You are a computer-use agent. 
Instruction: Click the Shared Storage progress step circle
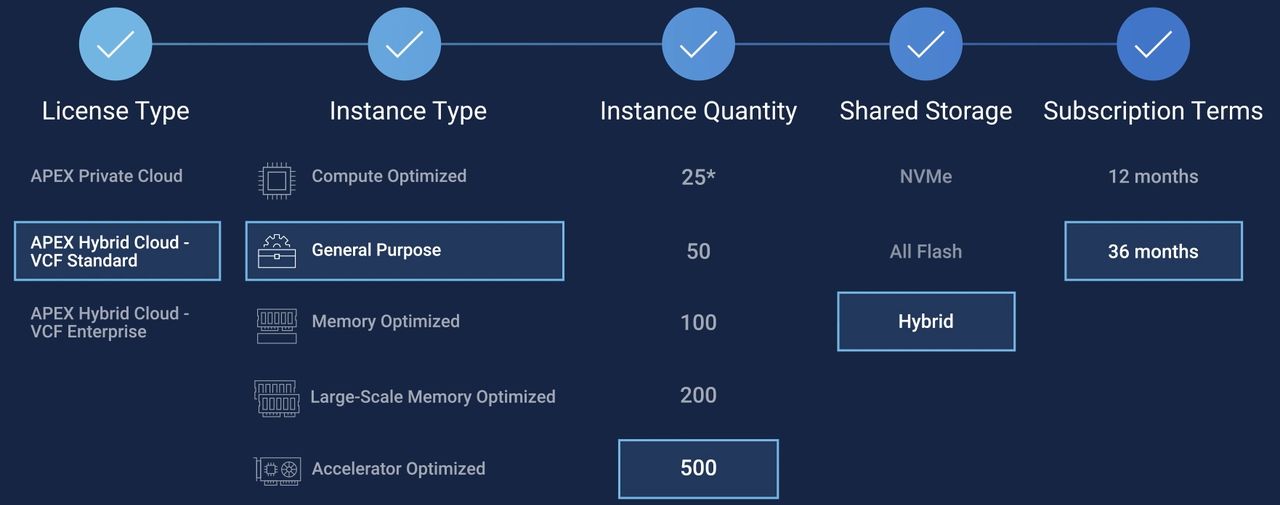point(926,44)
